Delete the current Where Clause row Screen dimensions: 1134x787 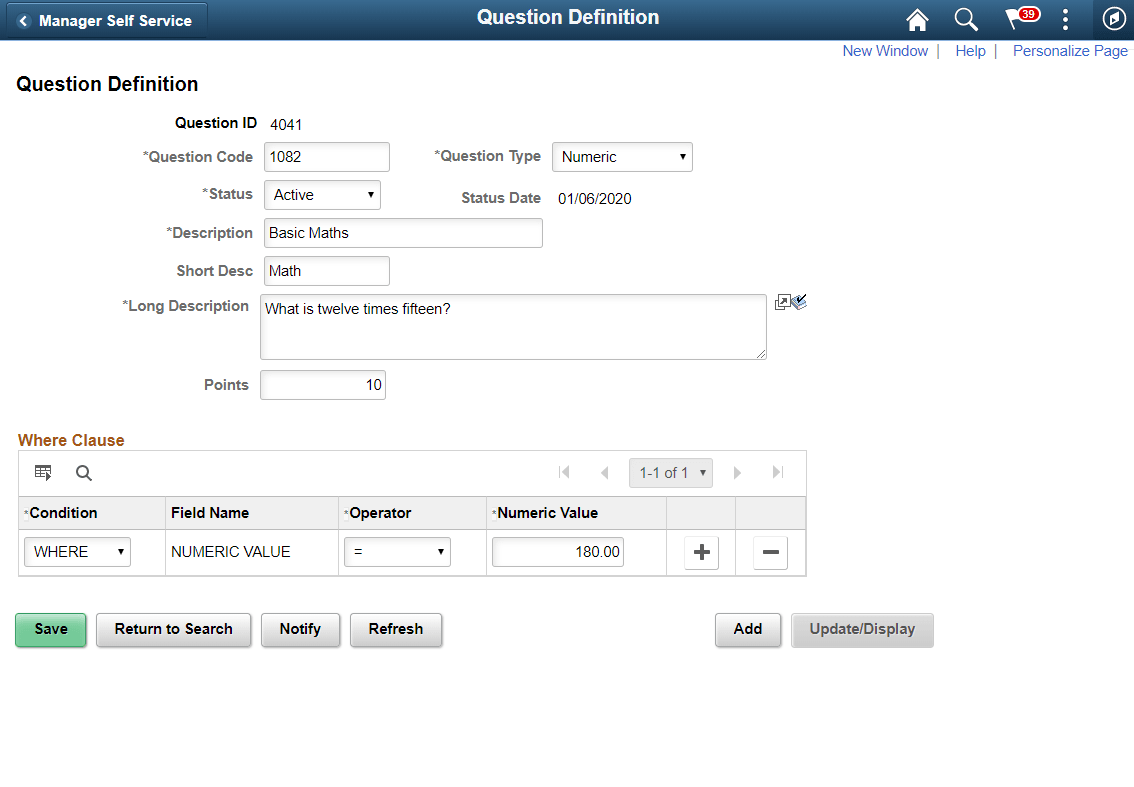tap(770, 552)
